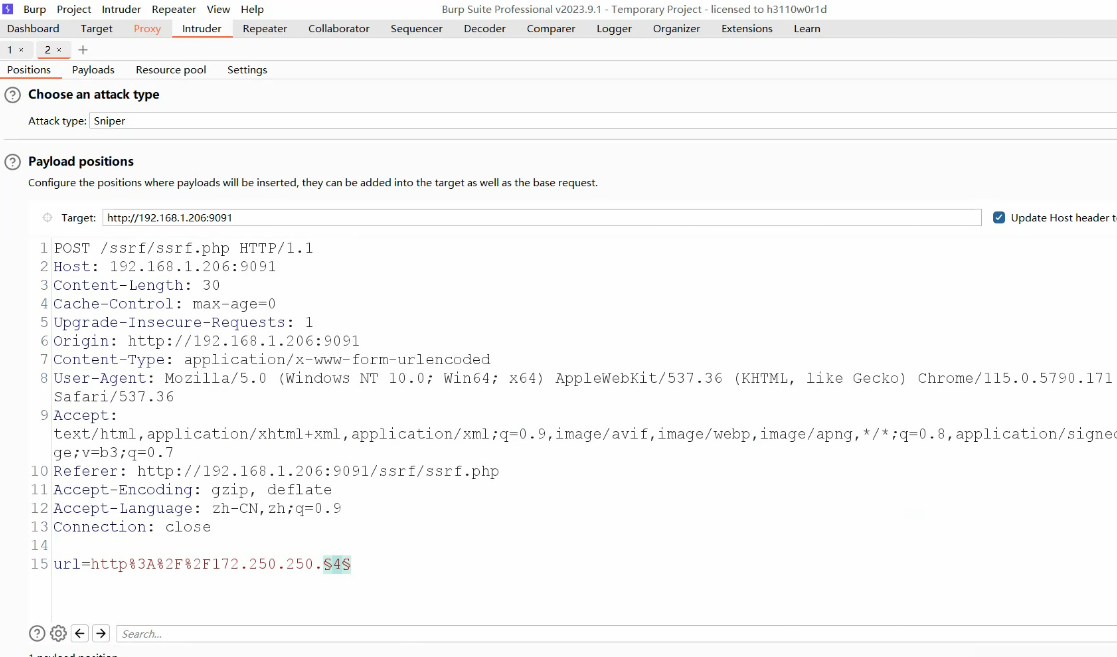1117x657 pixels.
Task: Toggle the 'Update Host header' checkbox
Action: coord(999,218)
